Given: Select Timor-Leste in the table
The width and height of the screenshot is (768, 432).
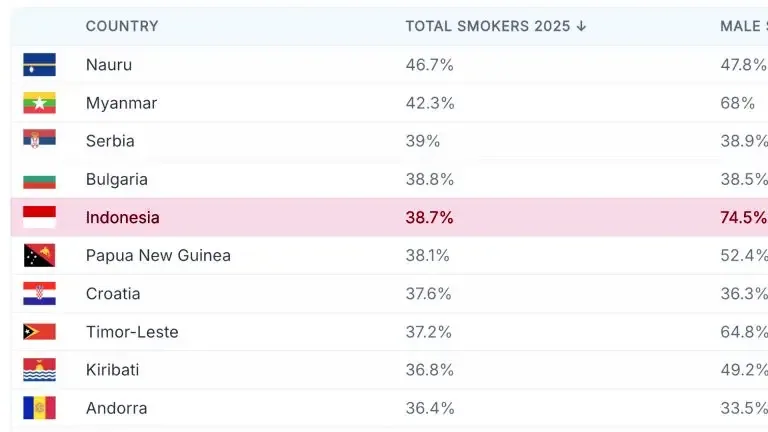Looking at the screenshot, I should 132,332.
